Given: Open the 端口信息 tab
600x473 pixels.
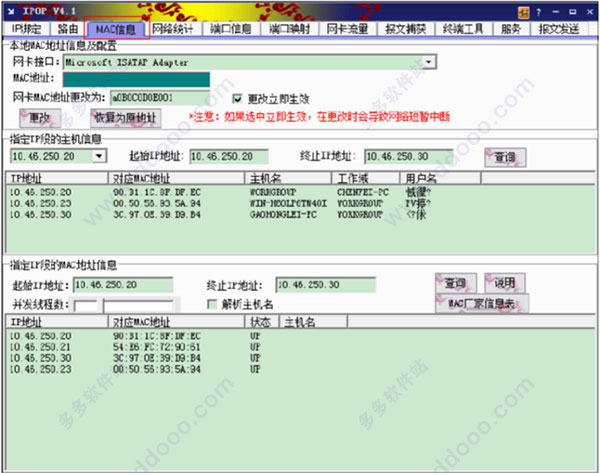Looking at the screenshot, I should [x=231, y=29].
